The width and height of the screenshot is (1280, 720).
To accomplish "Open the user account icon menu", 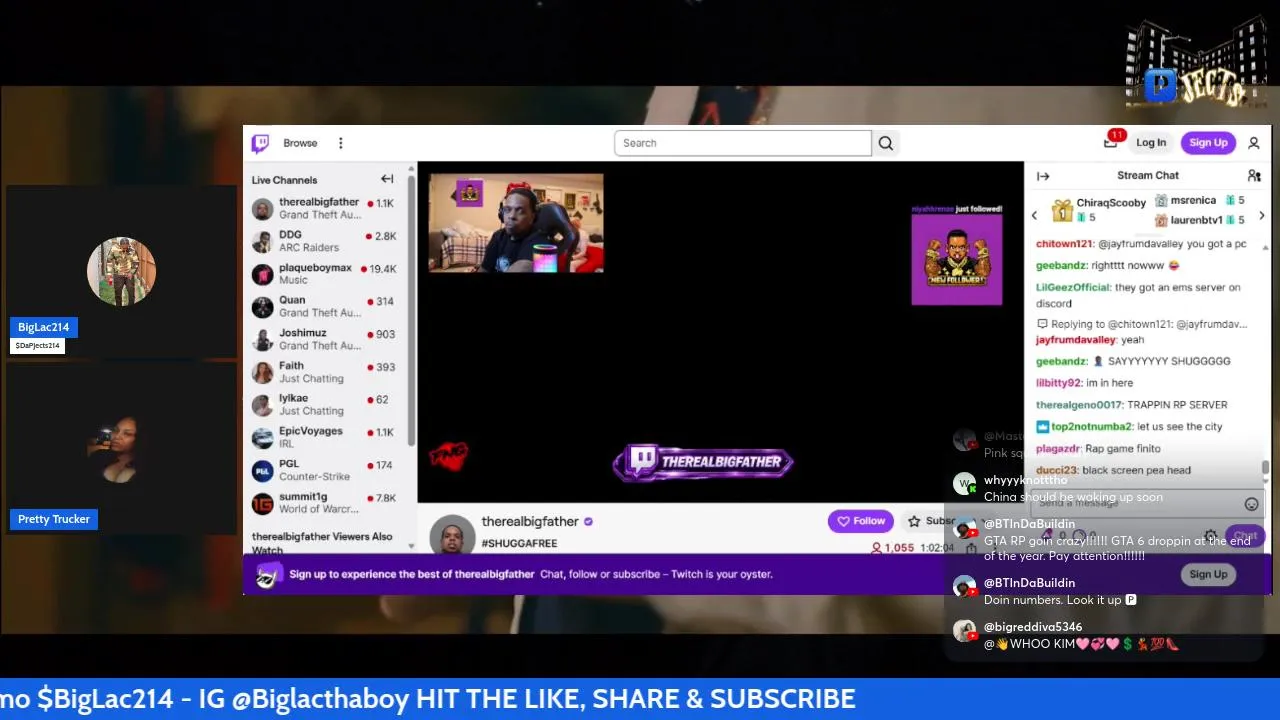I will coord(1254,143).
